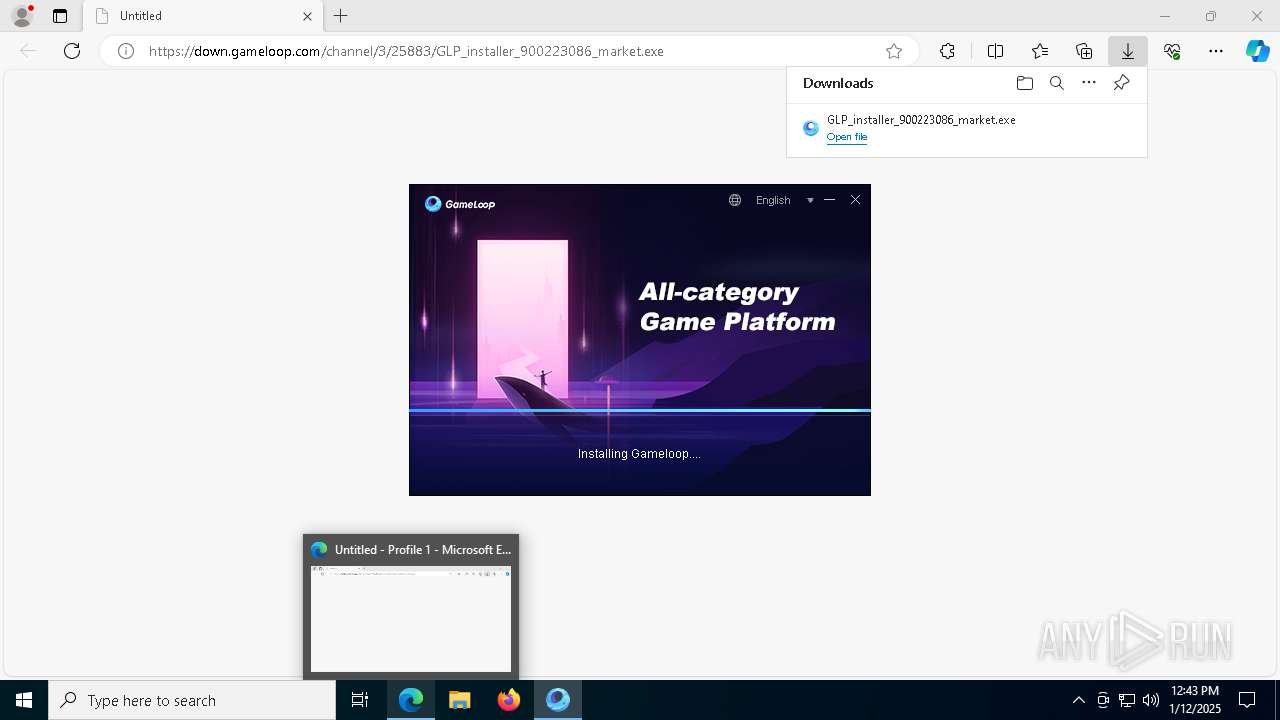Open the Edge profile avatar

(21, 16)
